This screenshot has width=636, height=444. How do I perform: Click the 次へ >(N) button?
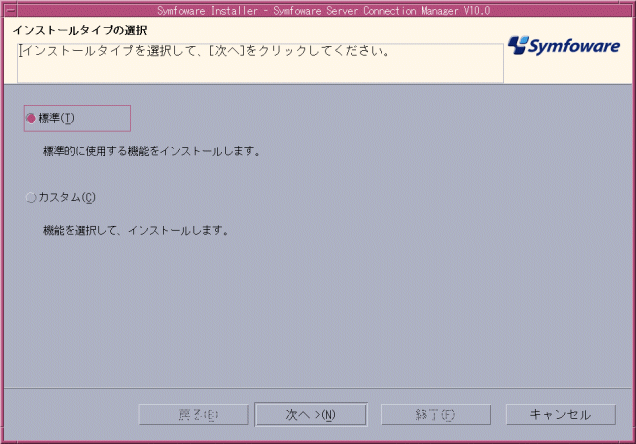coord(311,414)
